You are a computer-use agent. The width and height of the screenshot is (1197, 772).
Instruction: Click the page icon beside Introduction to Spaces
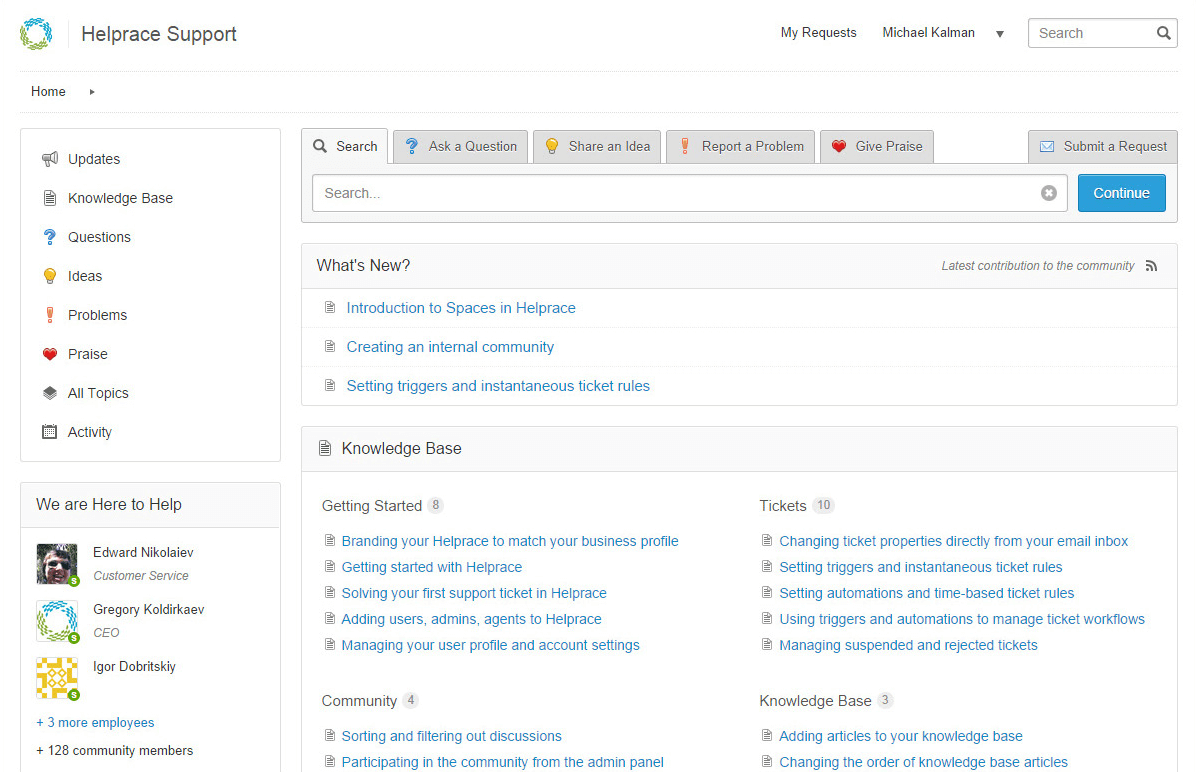330,307
